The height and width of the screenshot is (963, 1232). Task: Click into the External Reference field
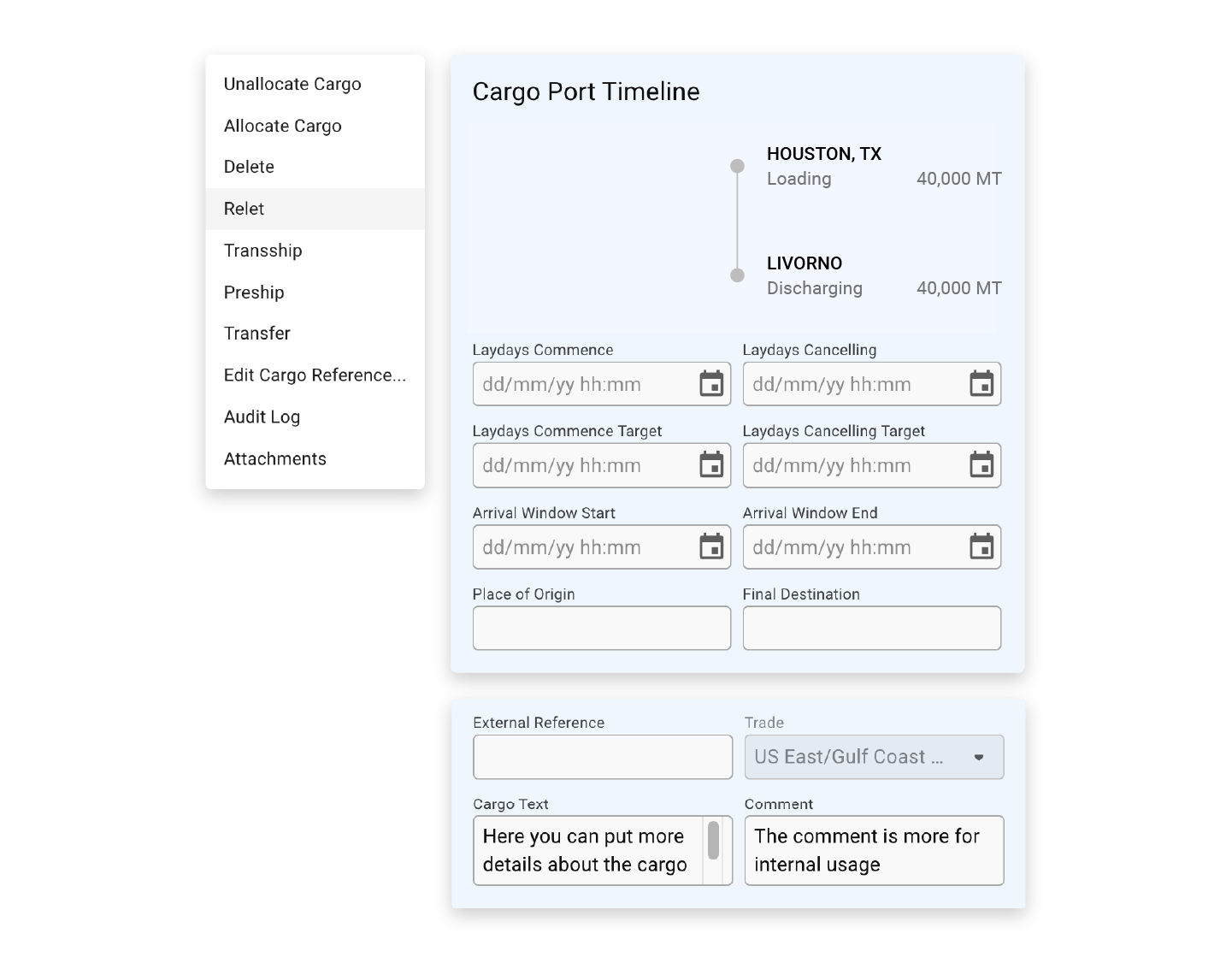(603, 757)
